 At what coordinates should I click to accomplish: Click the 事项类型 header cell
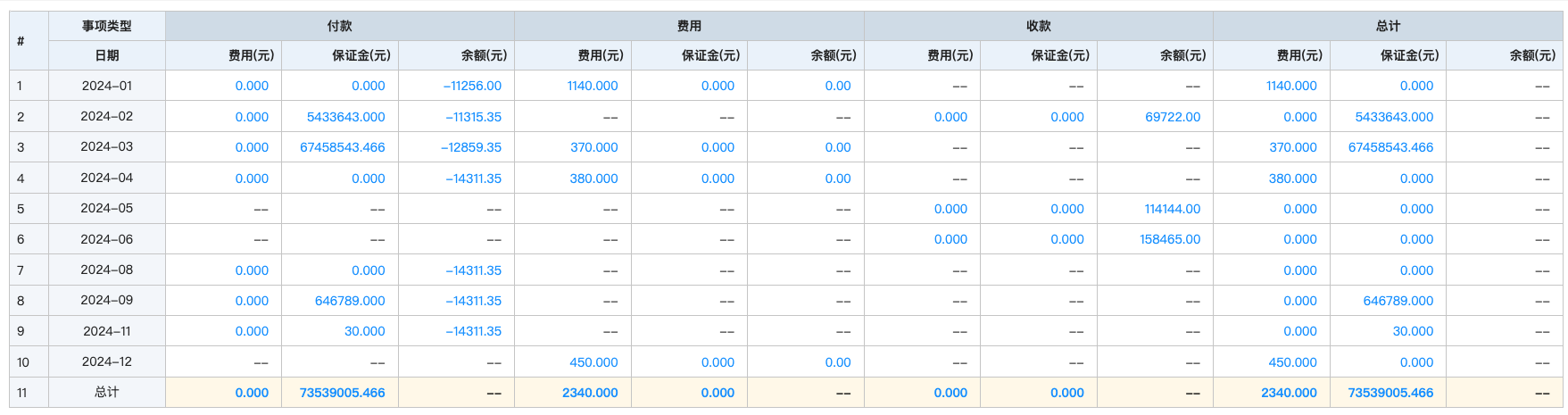[106, 26]
